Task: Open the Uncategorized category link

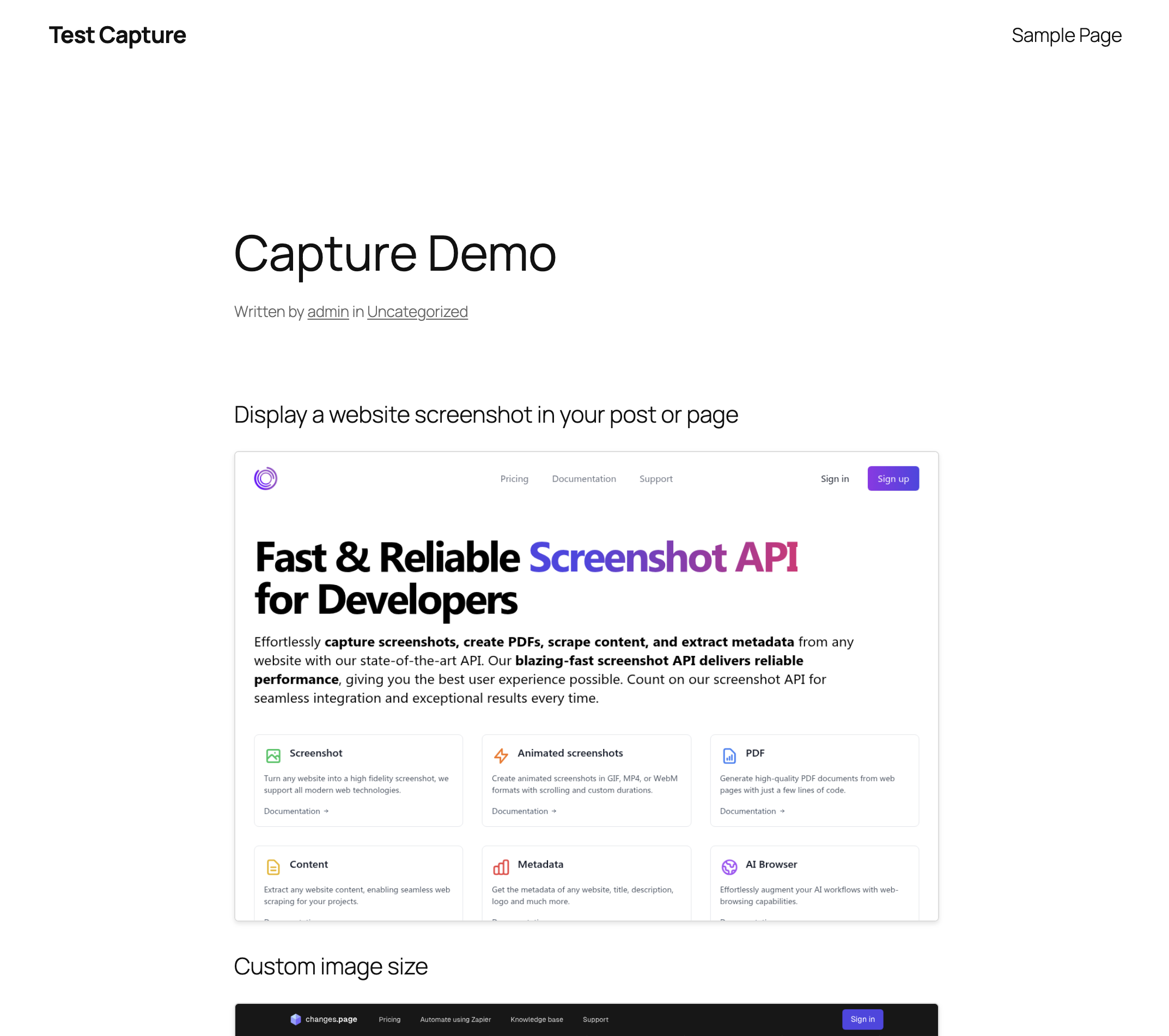Action: 418,312
